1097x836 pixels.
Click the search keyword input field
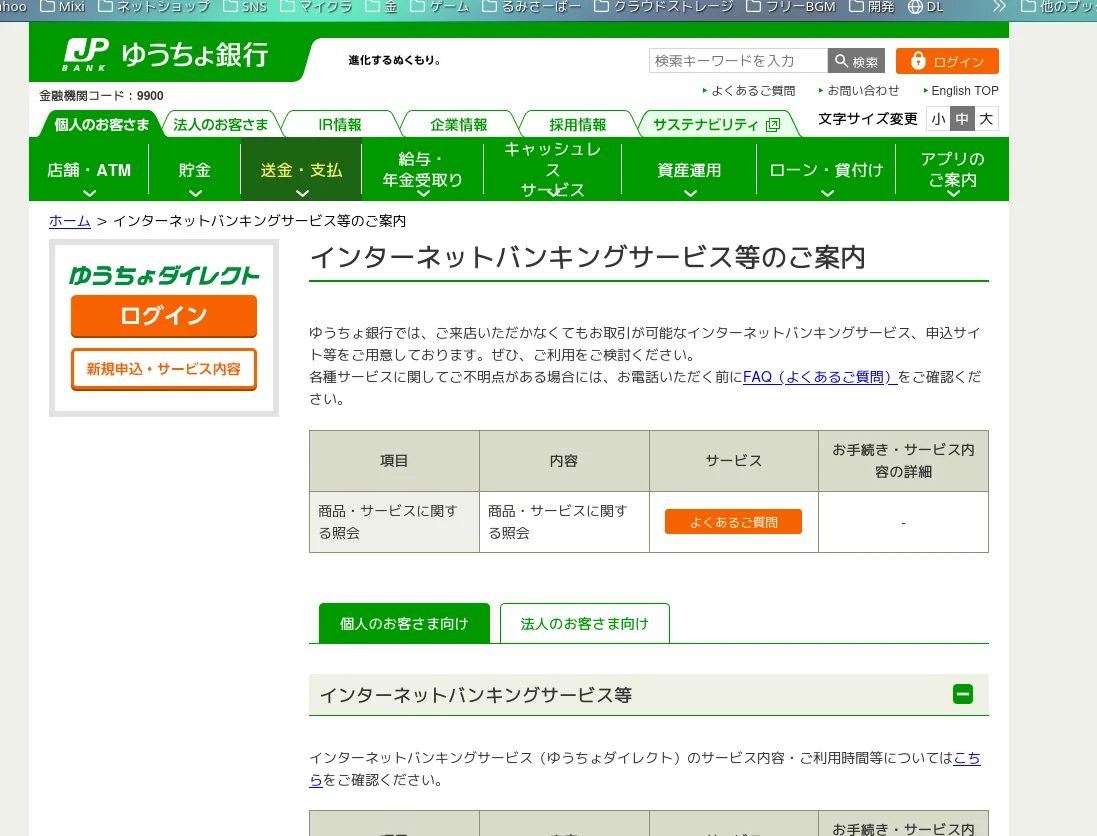tap(738, 61)
